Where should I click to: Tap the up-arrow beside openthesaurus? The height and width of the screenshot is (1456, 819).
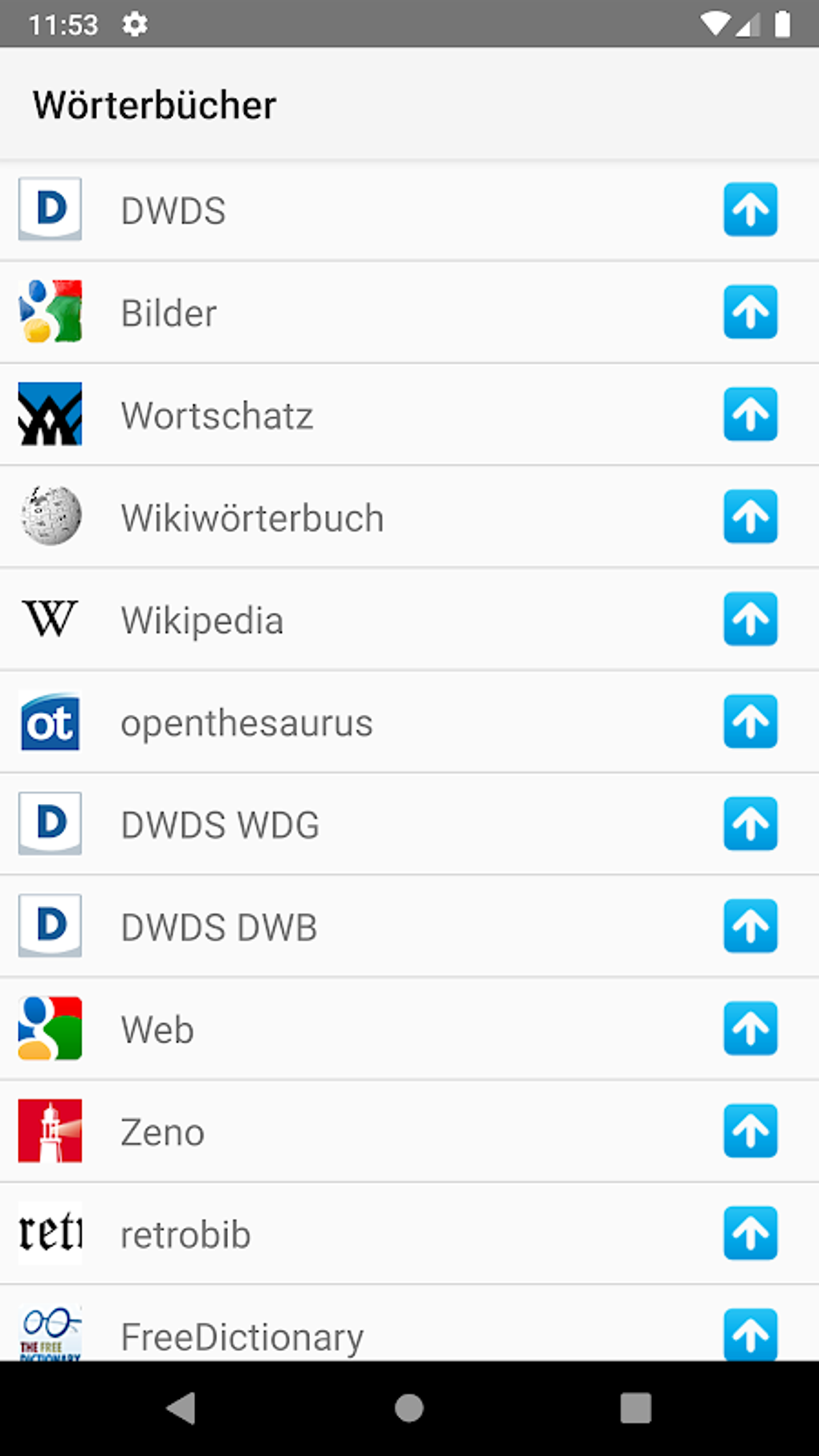click(x=750, y=722)
